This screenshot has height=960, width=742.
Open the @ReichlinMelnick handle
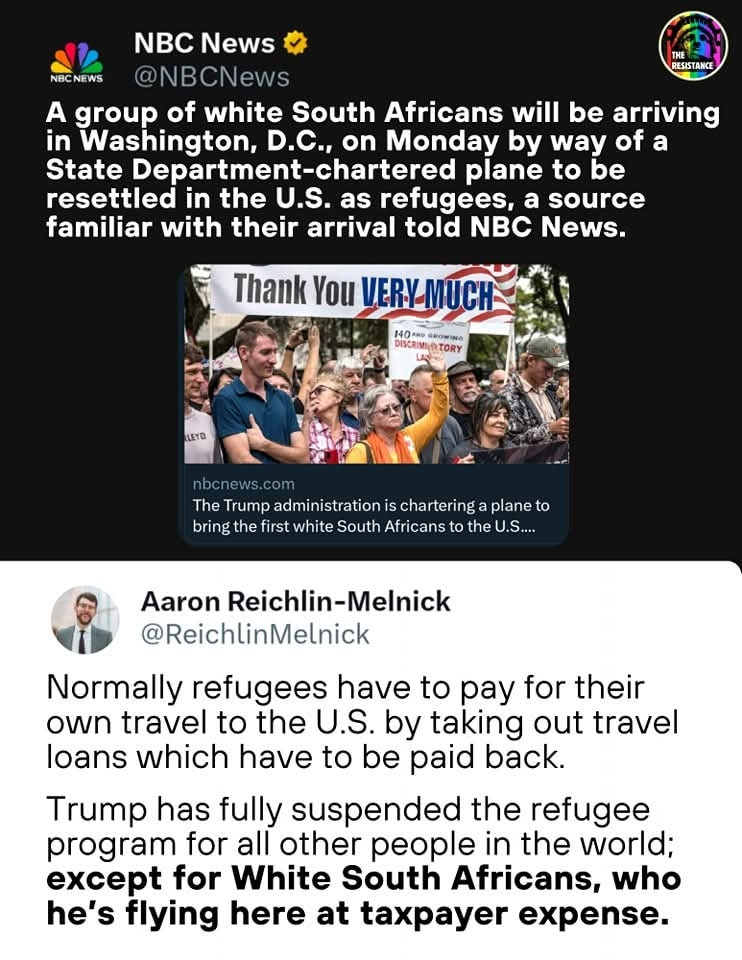click(255, 634)
